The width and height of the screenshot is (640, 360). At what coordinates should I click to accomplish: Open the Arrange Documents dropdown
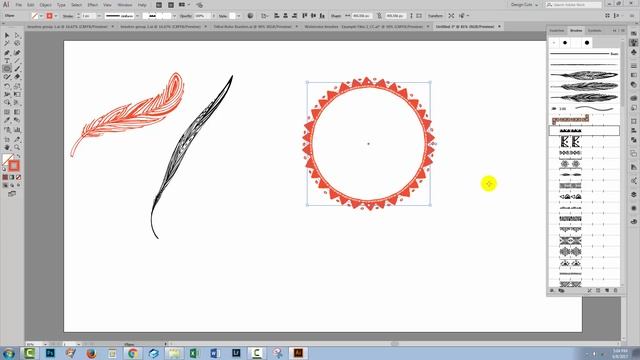pyautogui.click(x=184, y=5)
